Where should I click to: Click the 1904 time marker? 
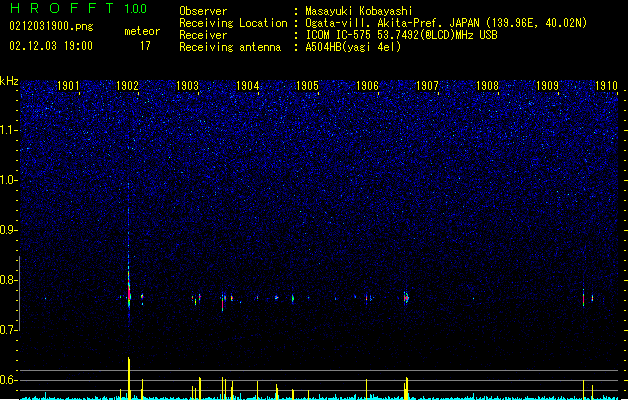click(248, 85)
